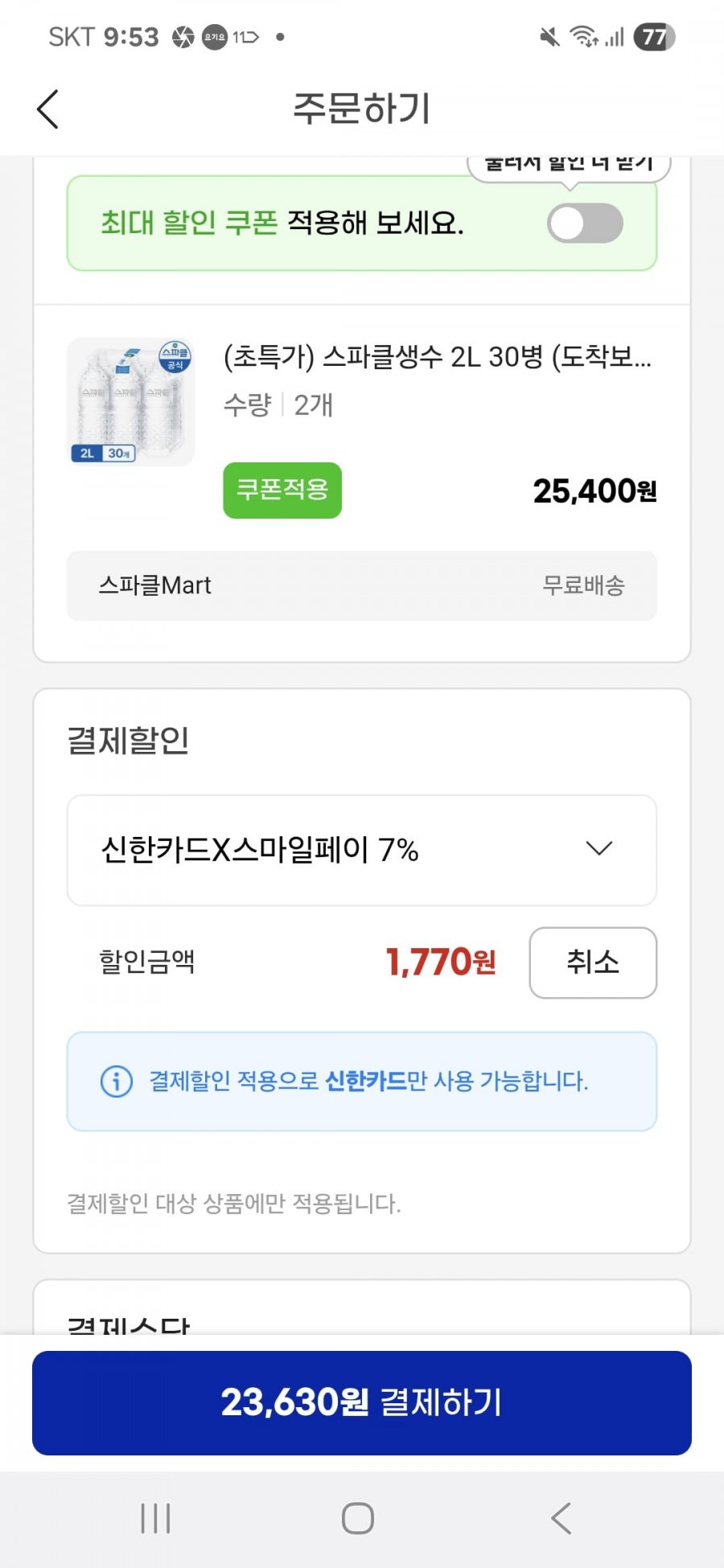Click the chevron in the 결제할인 selector
This screenshot has width=724, height=1568.
pos(599,848)
